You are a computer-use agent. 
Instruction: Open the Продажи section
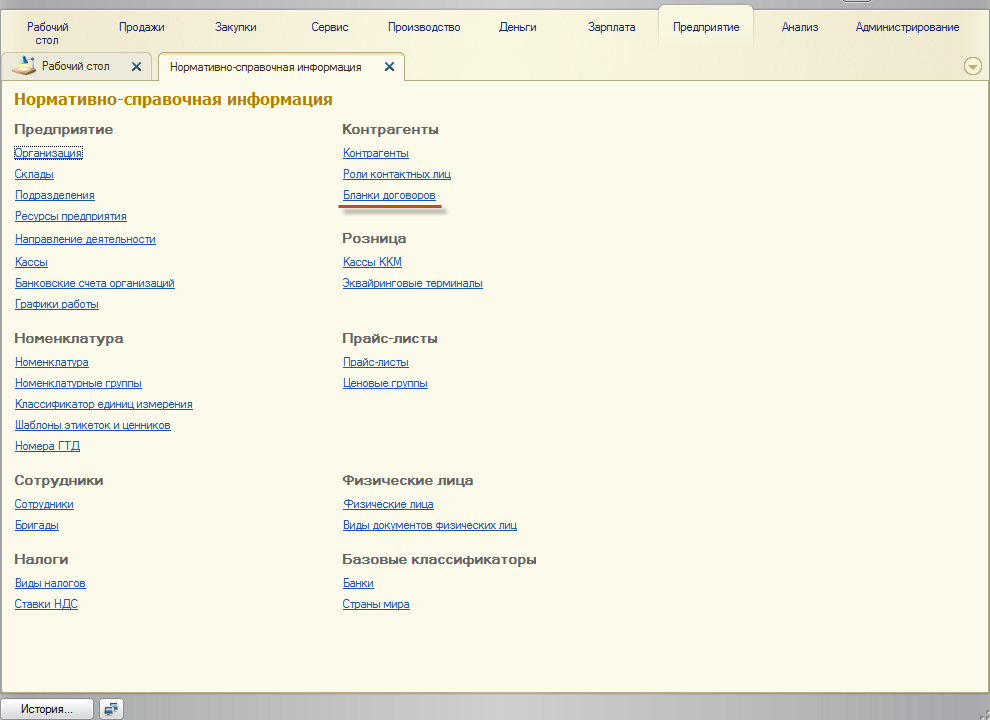141,27
